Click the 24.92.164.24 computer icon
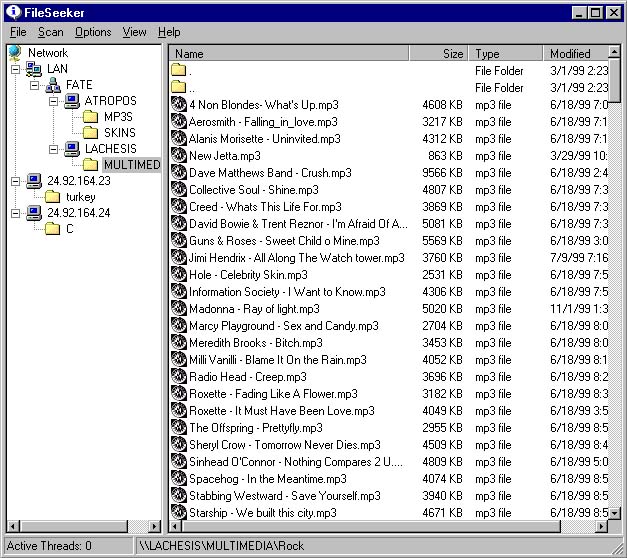 coord(34,213)
